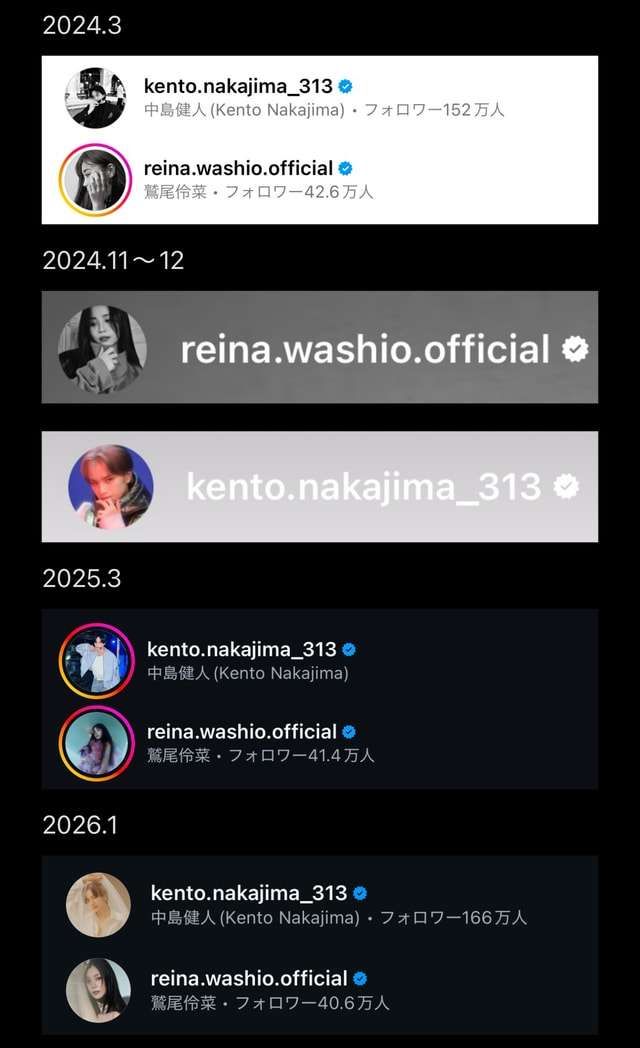
Task: Click the white verified badge on the light gray kento banner
Action: coord(566,487)
